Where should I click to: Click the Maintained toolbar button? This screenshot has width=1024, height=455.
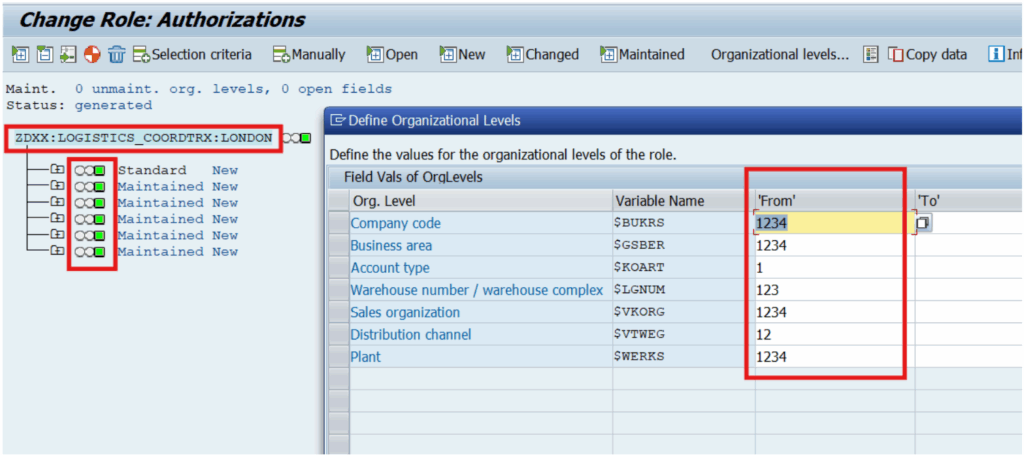click(642, 55)
